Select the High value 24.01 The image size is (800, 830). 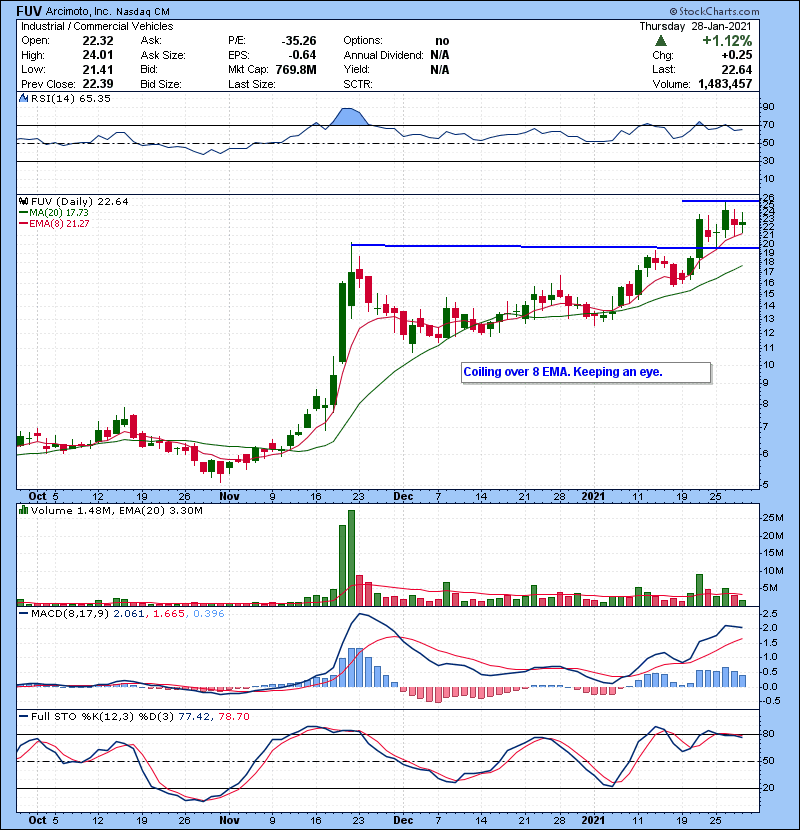coord(98,55)
